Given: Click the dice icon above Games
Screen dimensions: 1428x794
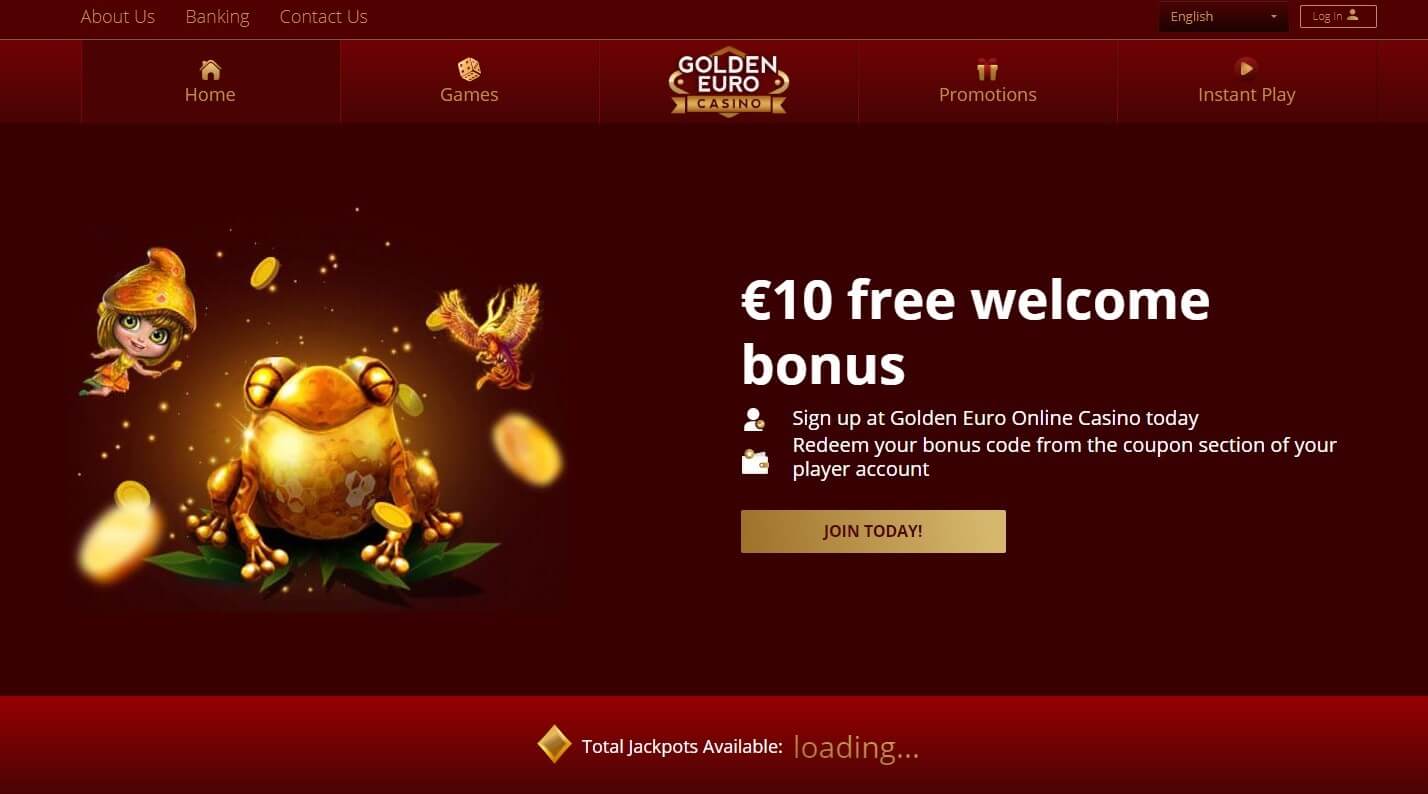Looking at the screenshot, I should tap(469, 69).
